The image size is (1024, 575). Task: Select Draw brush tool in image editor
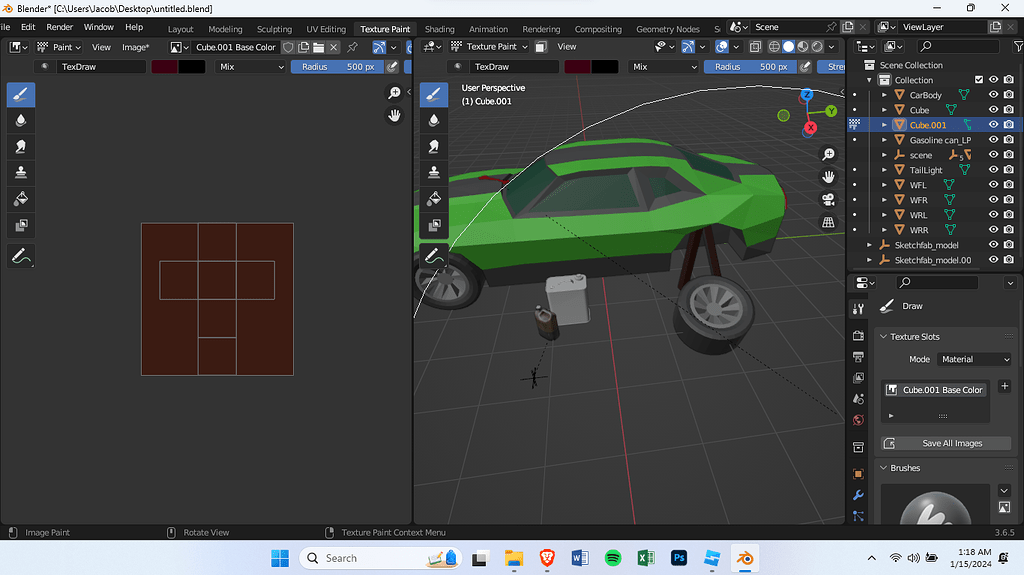click(21, 95)
